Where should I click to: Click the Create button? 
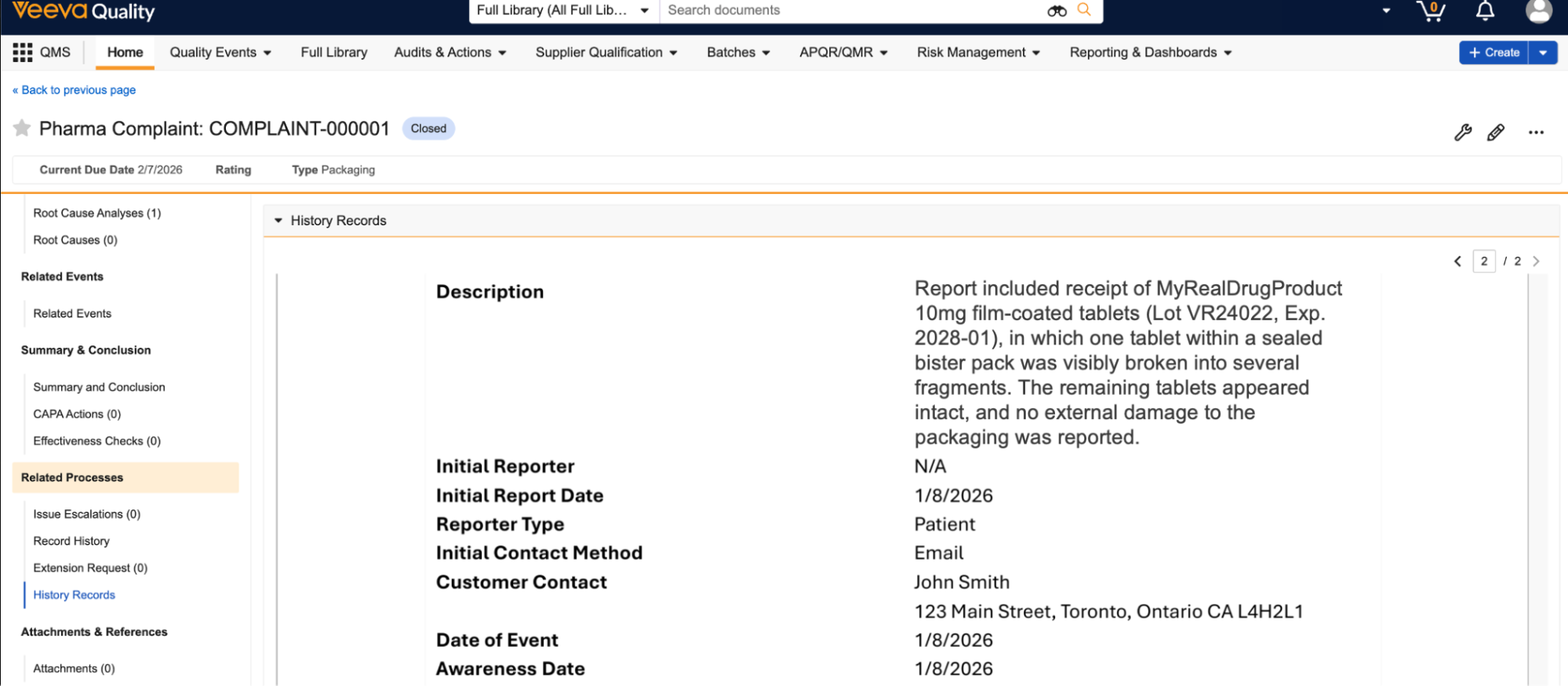[1493, 53]
